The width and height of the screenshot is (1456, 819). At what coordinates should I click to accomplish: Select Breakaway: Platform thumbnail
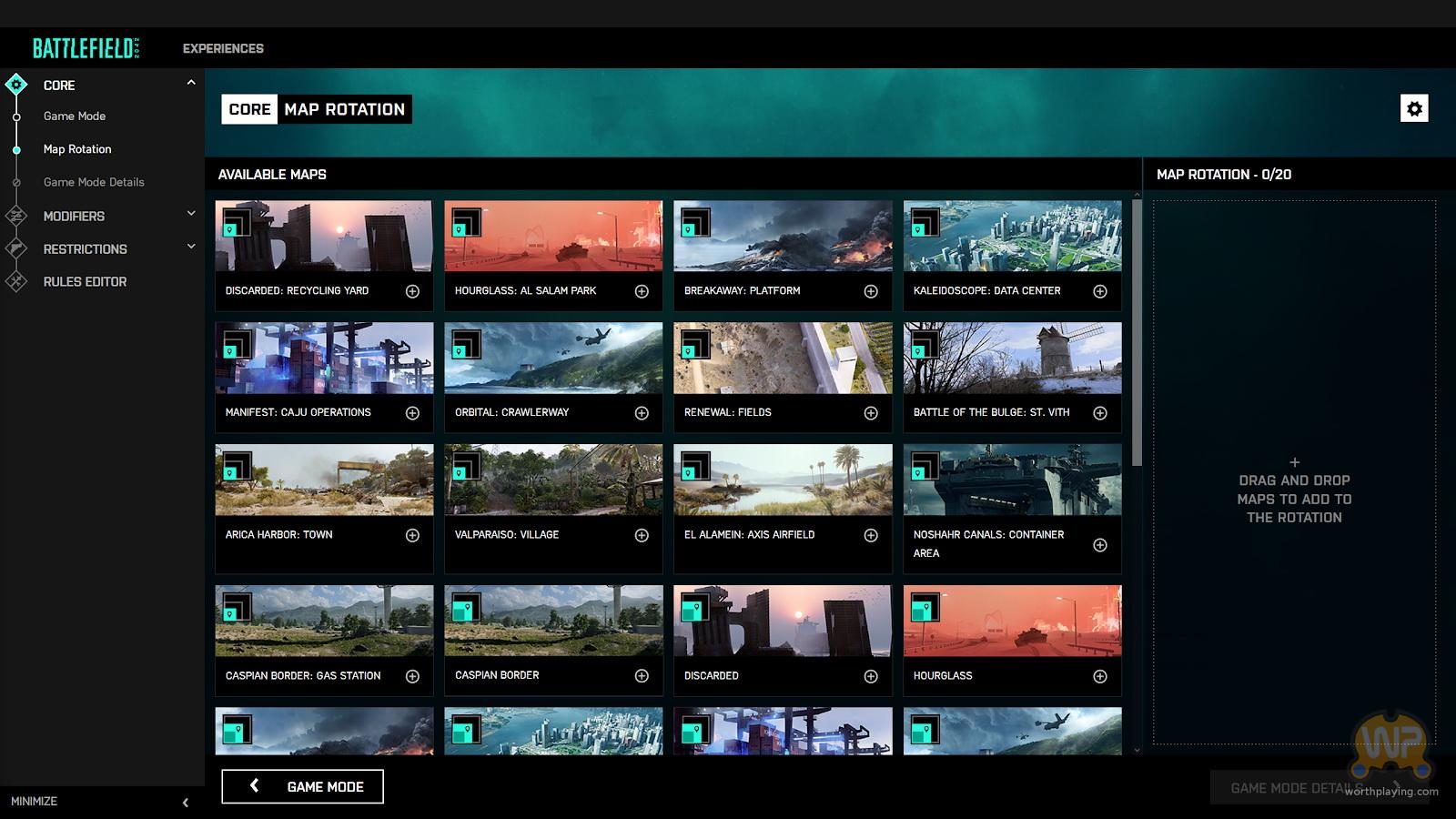(x=783, y=236)
